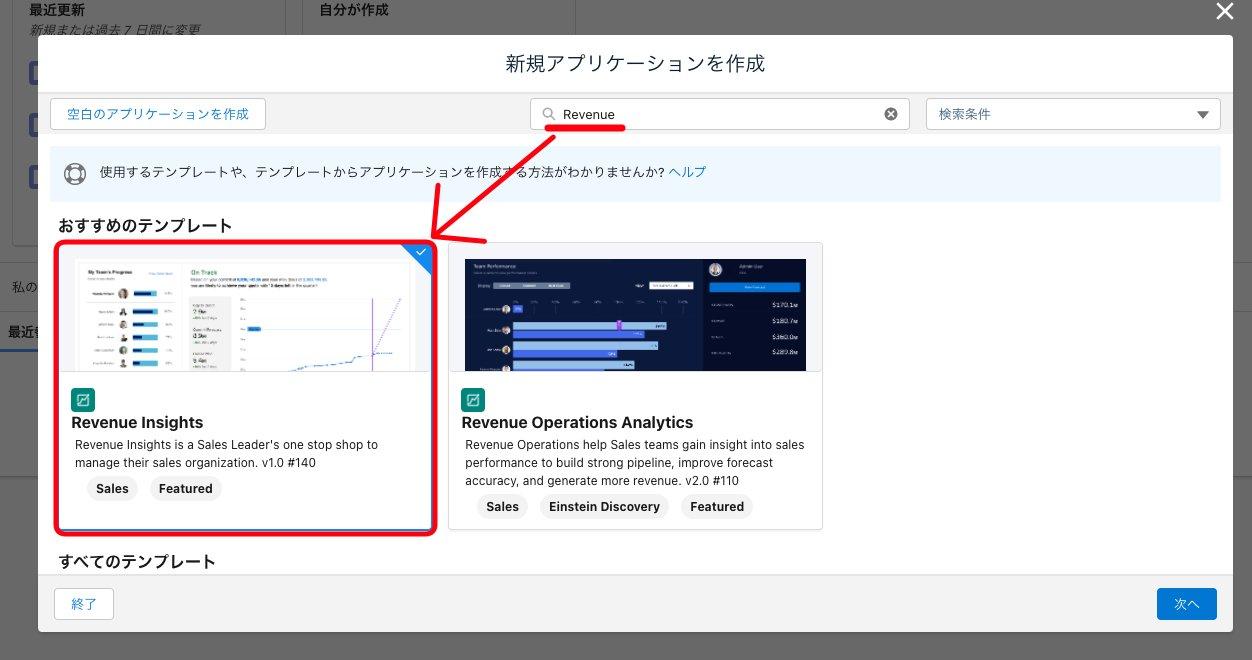Toggle the Revenue Insights selected checkmark
This screenshot has height=660, width=1252.
(421, 252)
